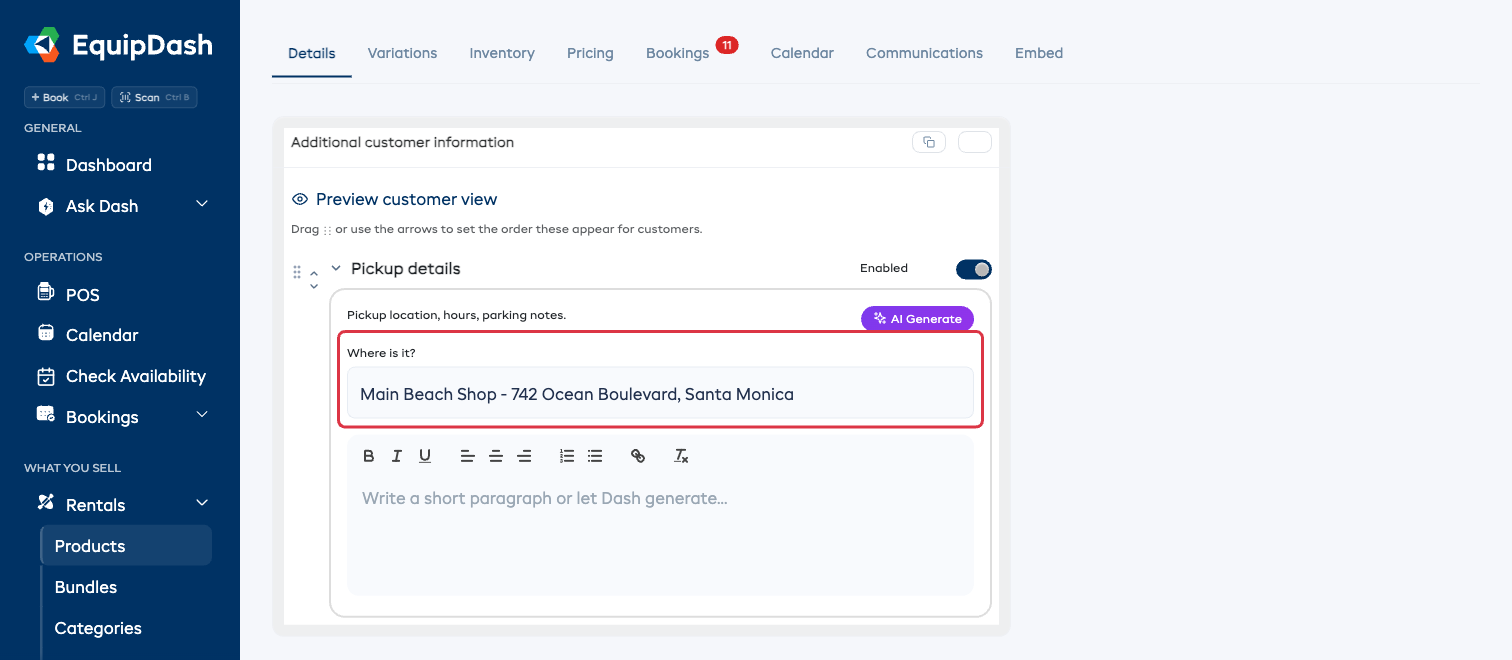Toggle the Pickup details Enabled switch
The width and height of the screenshot is (1512, 660).
click(974, 269)
